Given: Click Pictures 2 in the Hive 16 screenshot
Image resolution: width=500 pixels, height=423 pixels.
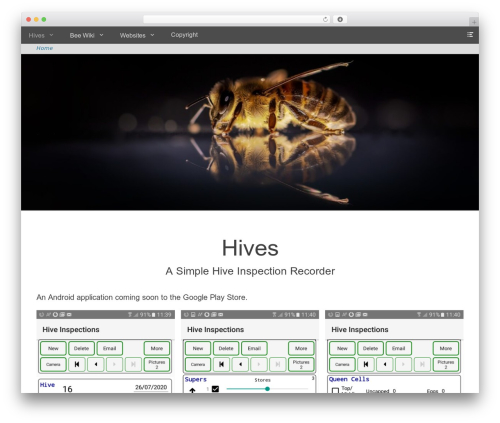Looking at the screenshot, I should pyautogui.click(x=157, y=364).
